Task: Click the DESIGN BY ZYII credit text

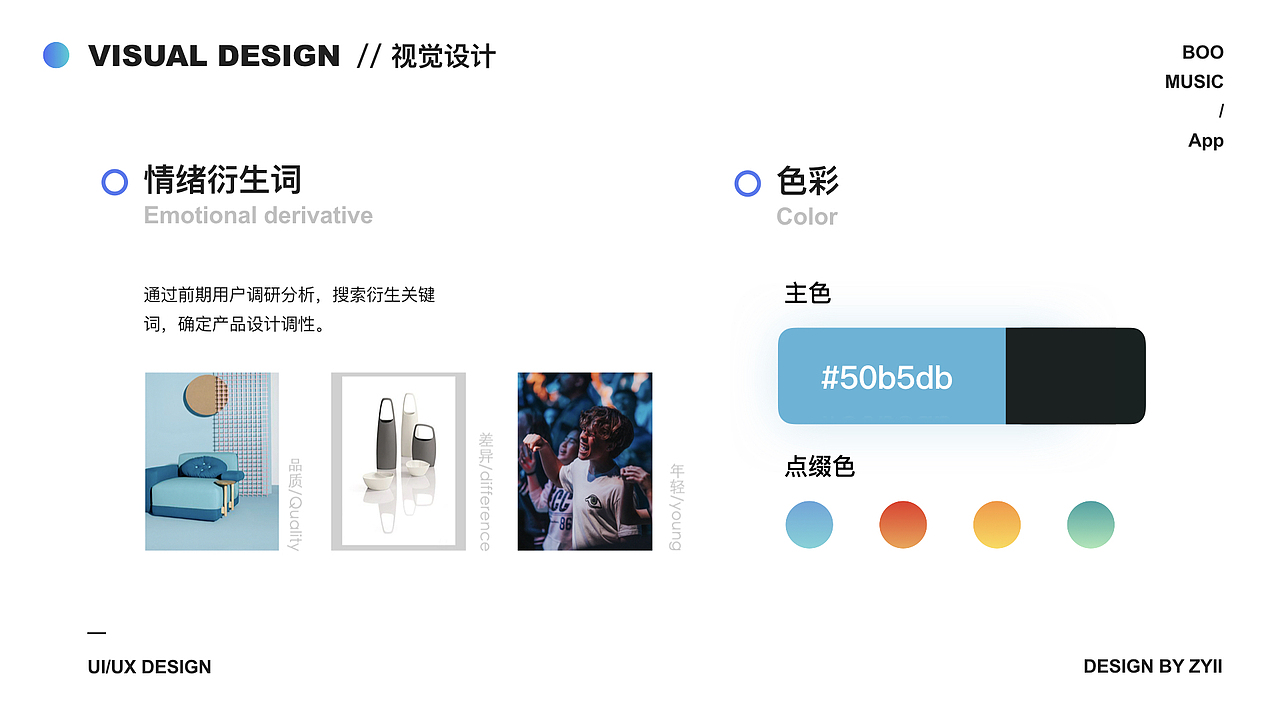Action: point(1152,667)
